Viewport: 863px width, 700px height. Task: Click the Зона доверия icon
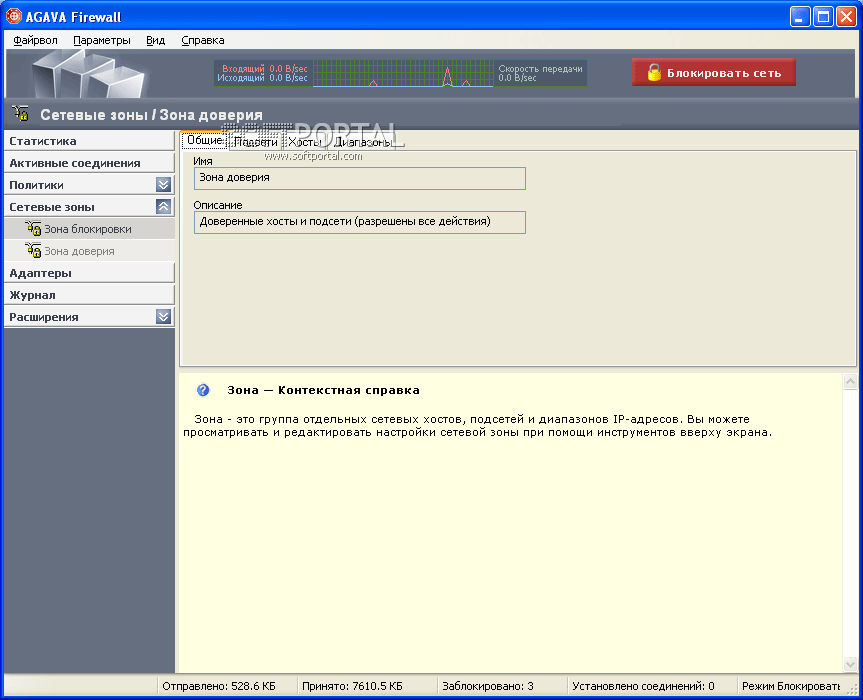click(x=33, y=250)
